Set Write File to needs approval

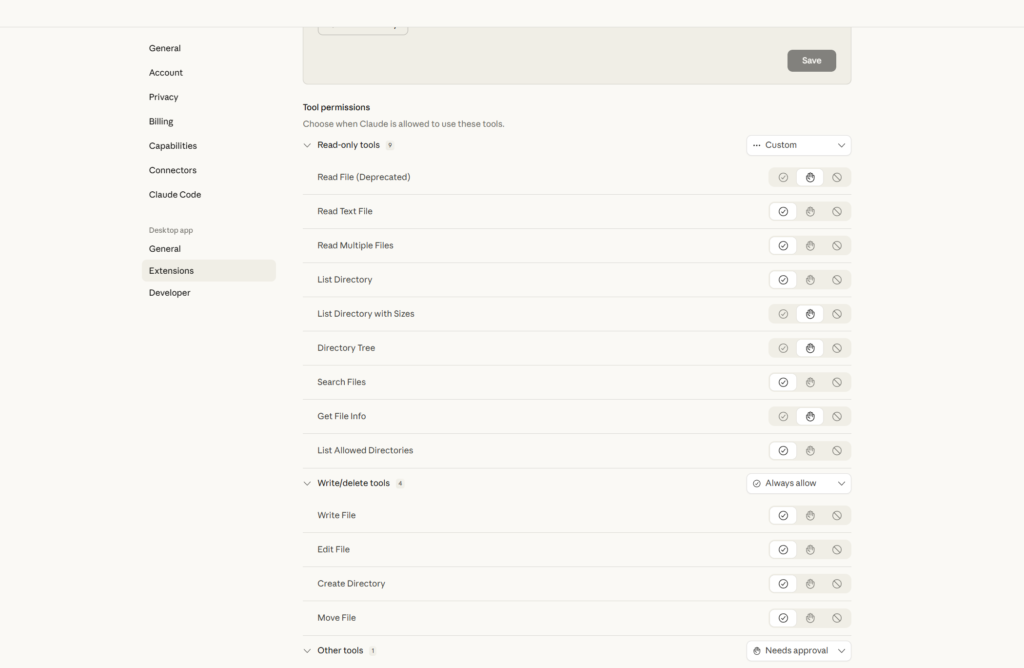click(x=810, y=516)
